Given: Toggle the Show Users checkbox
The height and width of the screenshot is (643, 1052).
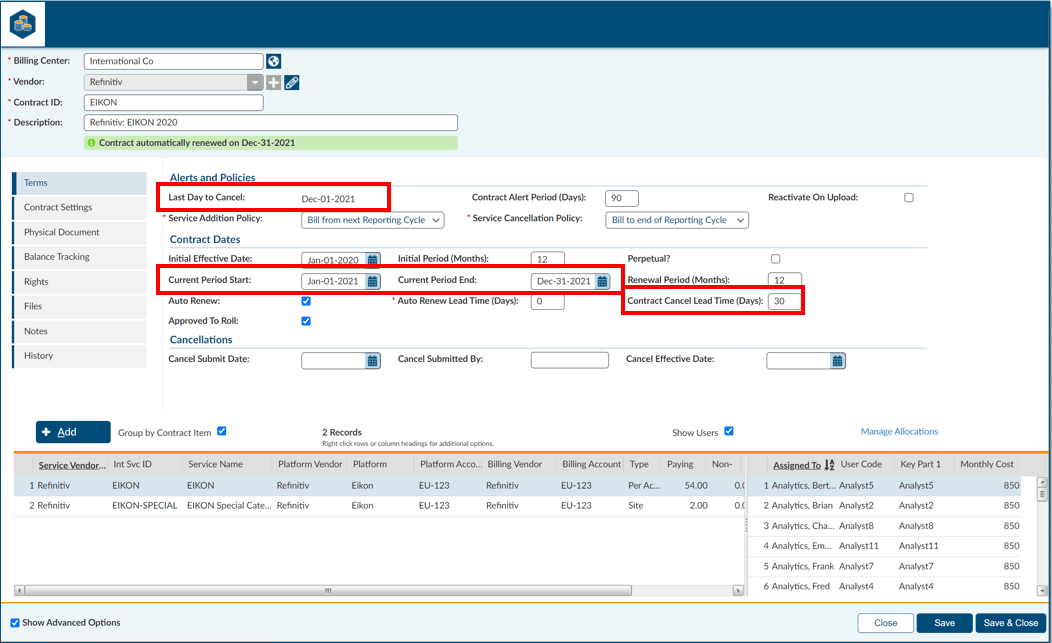Looking at the screenshot, I should click(x=729, y=431).
